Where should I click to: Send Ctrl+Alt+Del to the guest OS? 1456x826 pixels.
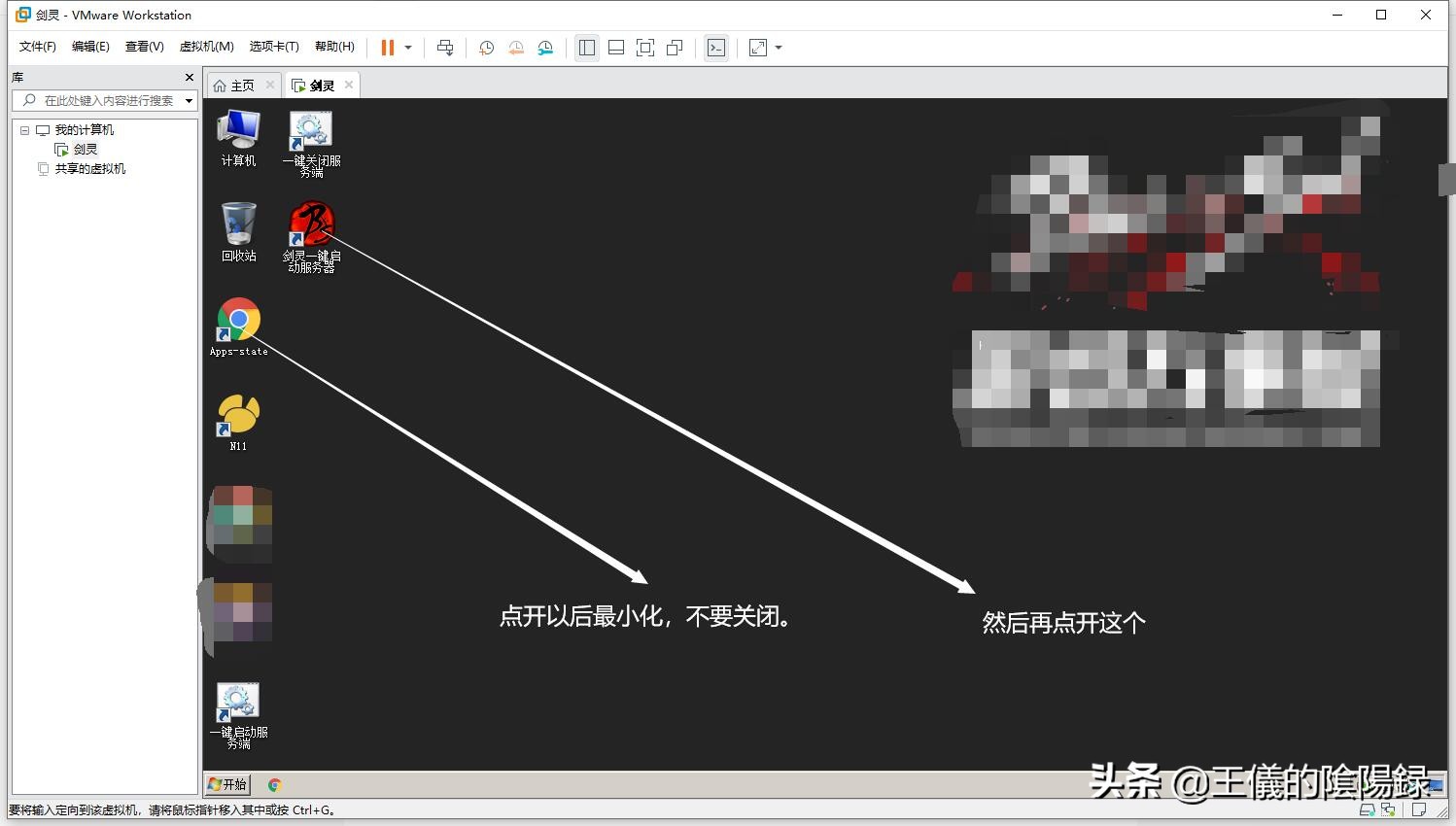pos(446,47)
